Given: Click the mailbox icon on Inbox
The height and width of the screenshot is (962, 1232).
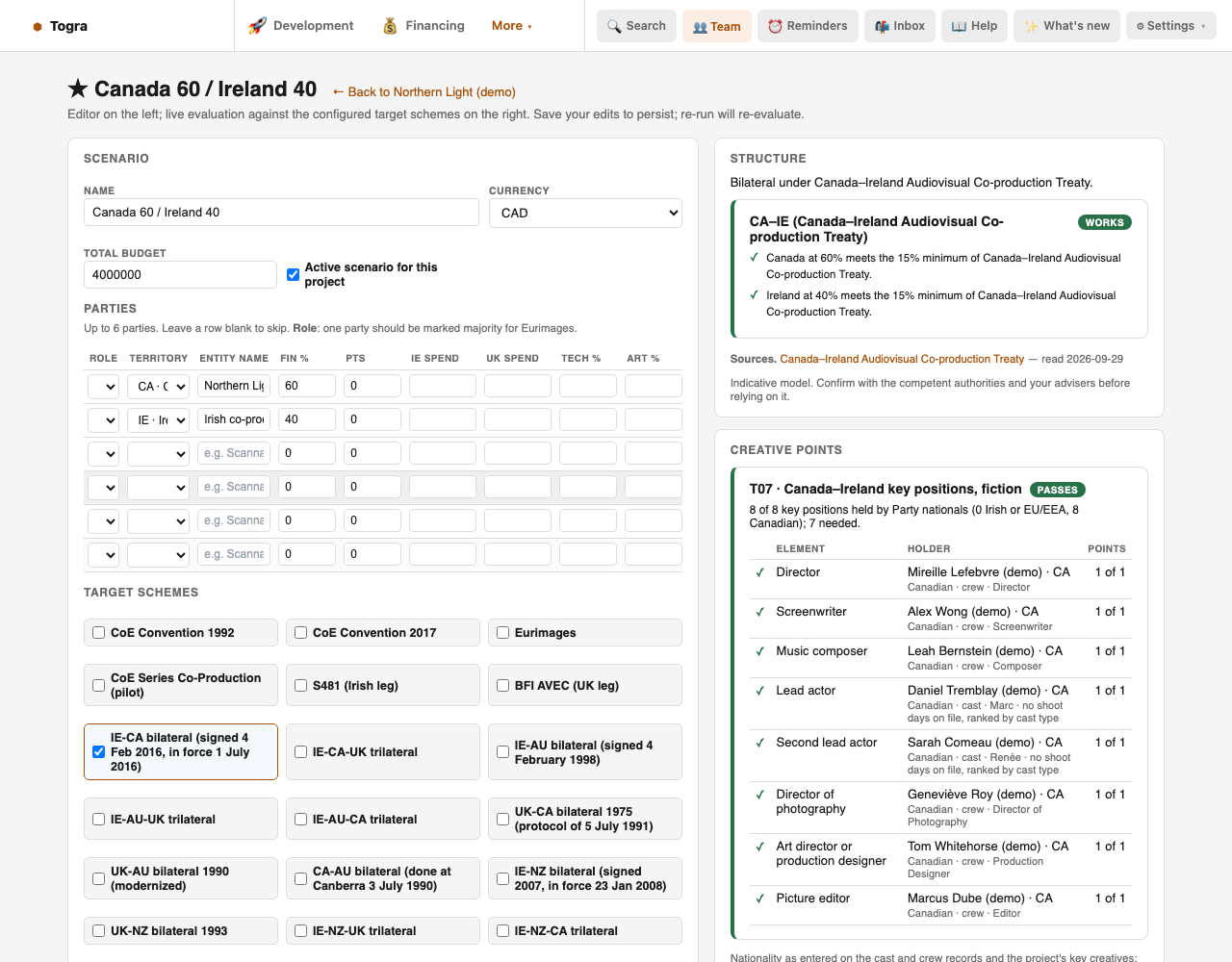Looking at the screenshot, I should click(x=882, y=26).
